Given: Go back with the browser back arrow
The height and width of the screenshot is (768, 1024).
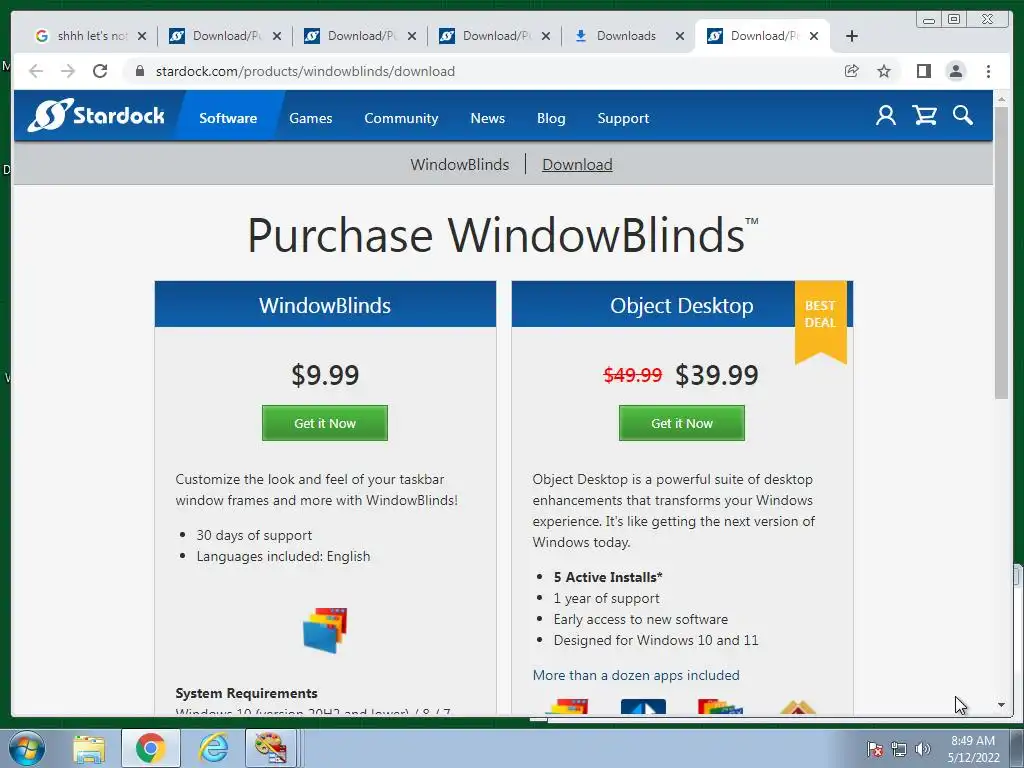Looking at the screenshot, I should point(36,71).
